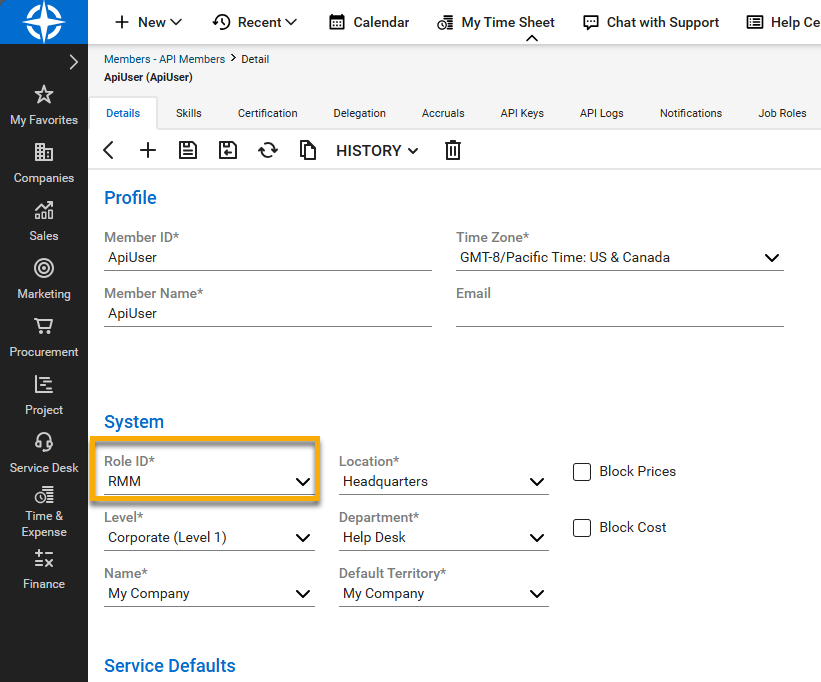This screenshot has width=821, height=682.
Task: Select the Skills tab
Action: 189,113
